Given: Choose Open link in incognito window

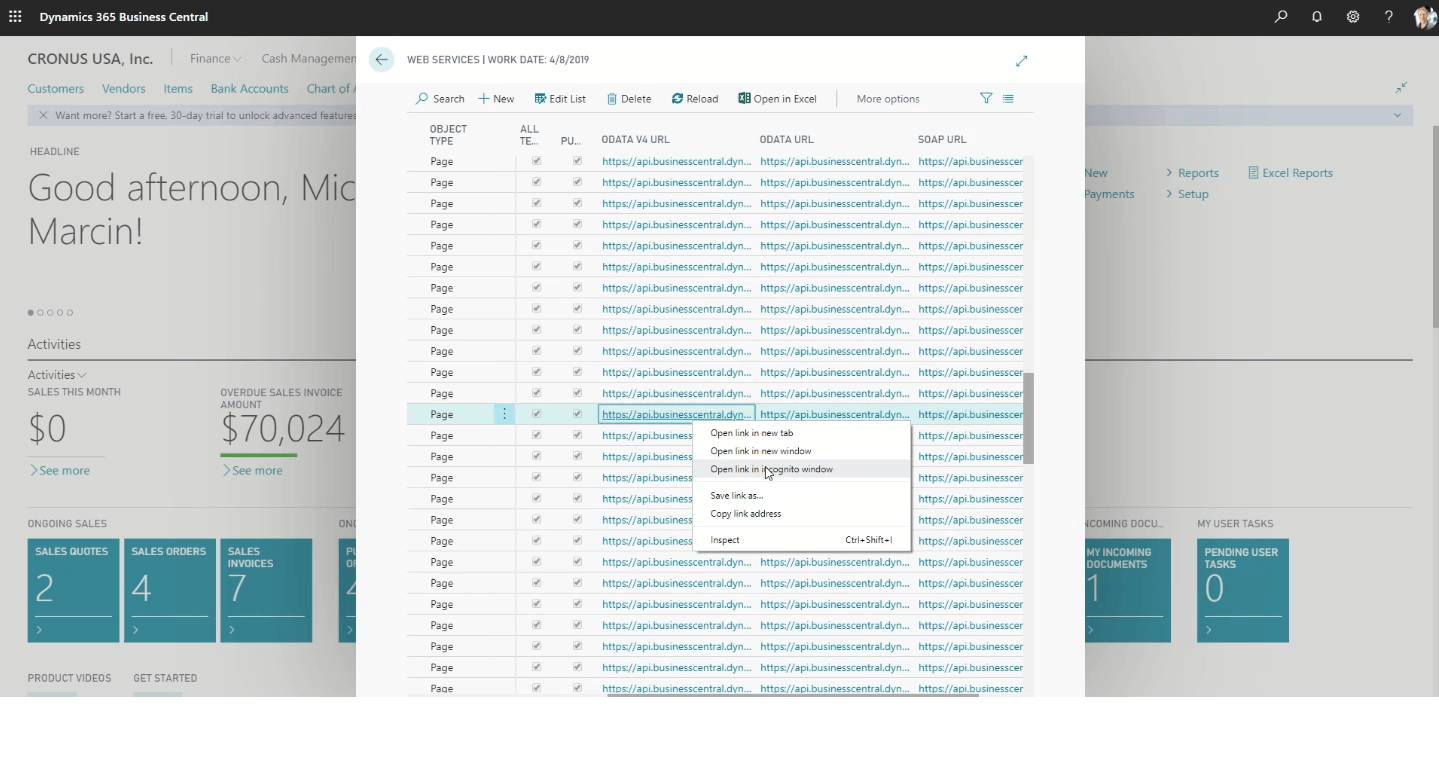Looking at the screenshot, I should tap(802, 469).
